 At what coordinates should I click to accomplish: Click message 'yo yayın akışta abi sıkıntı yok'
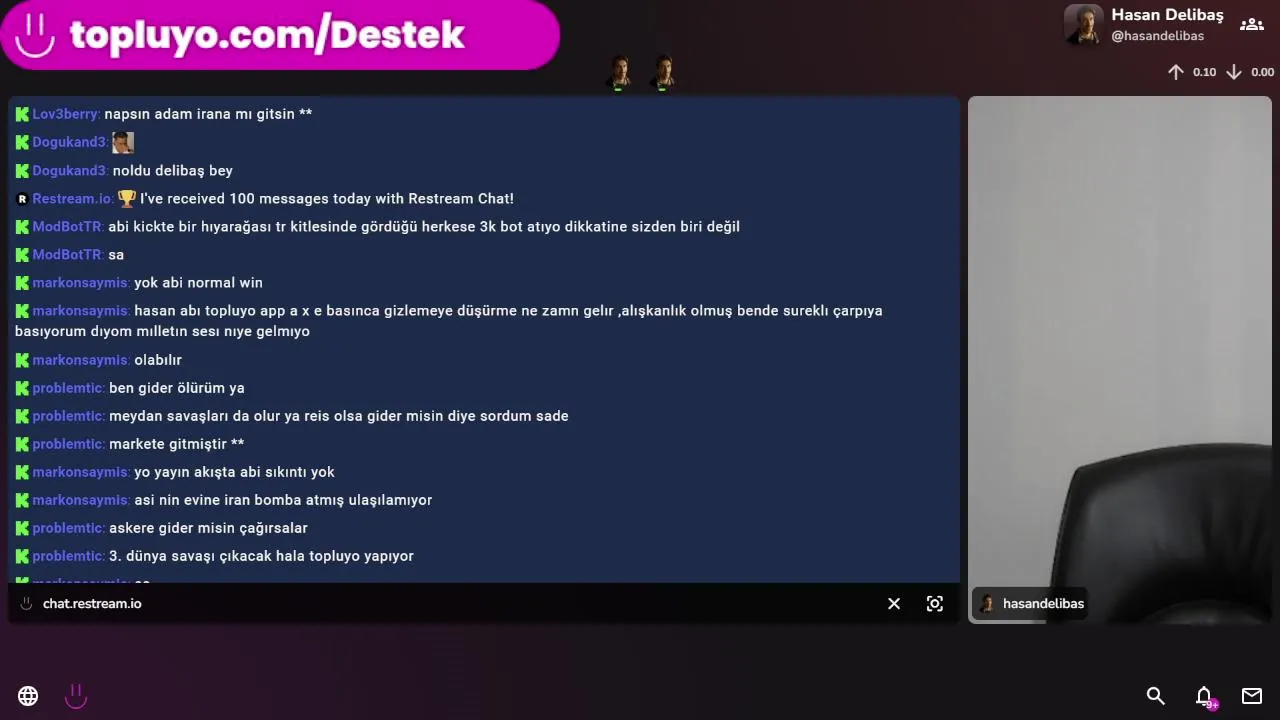tap(234, 472)
